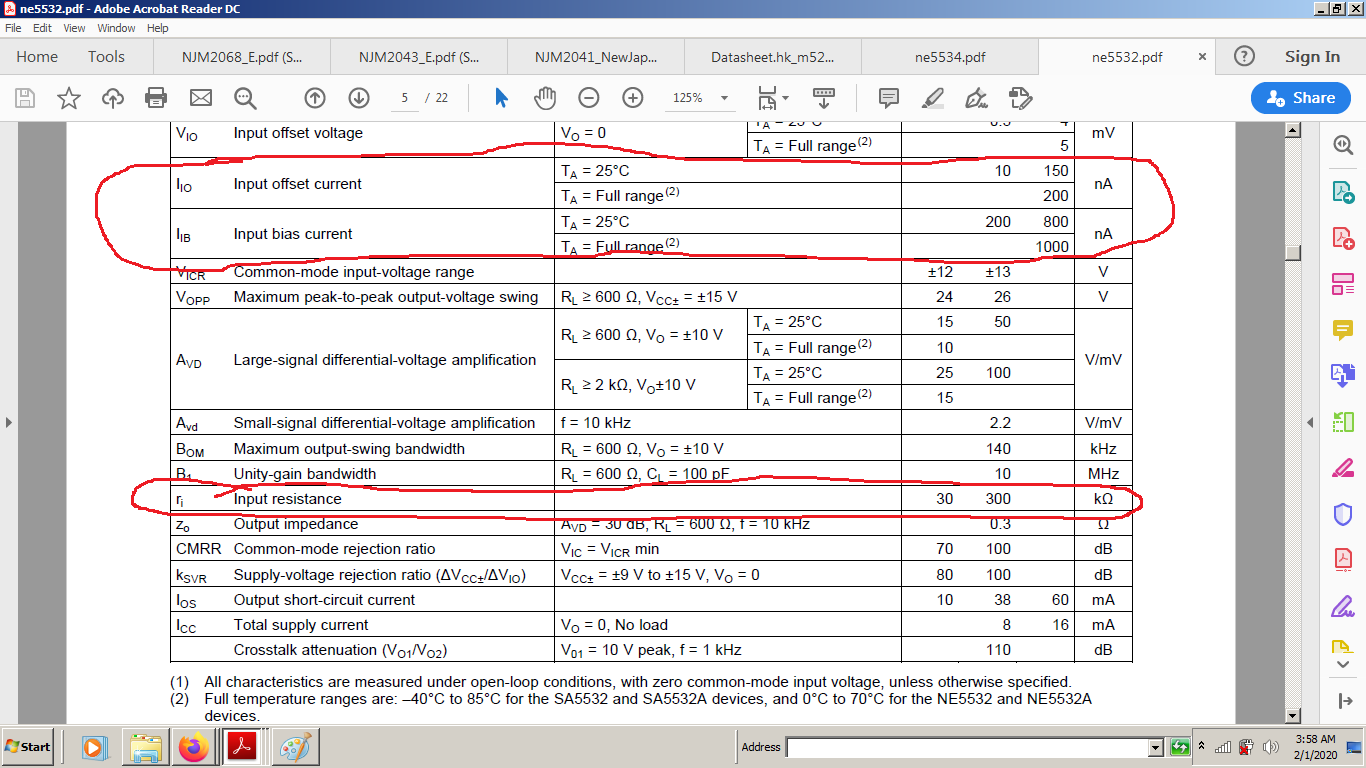This screenshot has width=1366, height=768.
Task: Open Windows Explorer from the taskbar
Action: tap(144, 747)
